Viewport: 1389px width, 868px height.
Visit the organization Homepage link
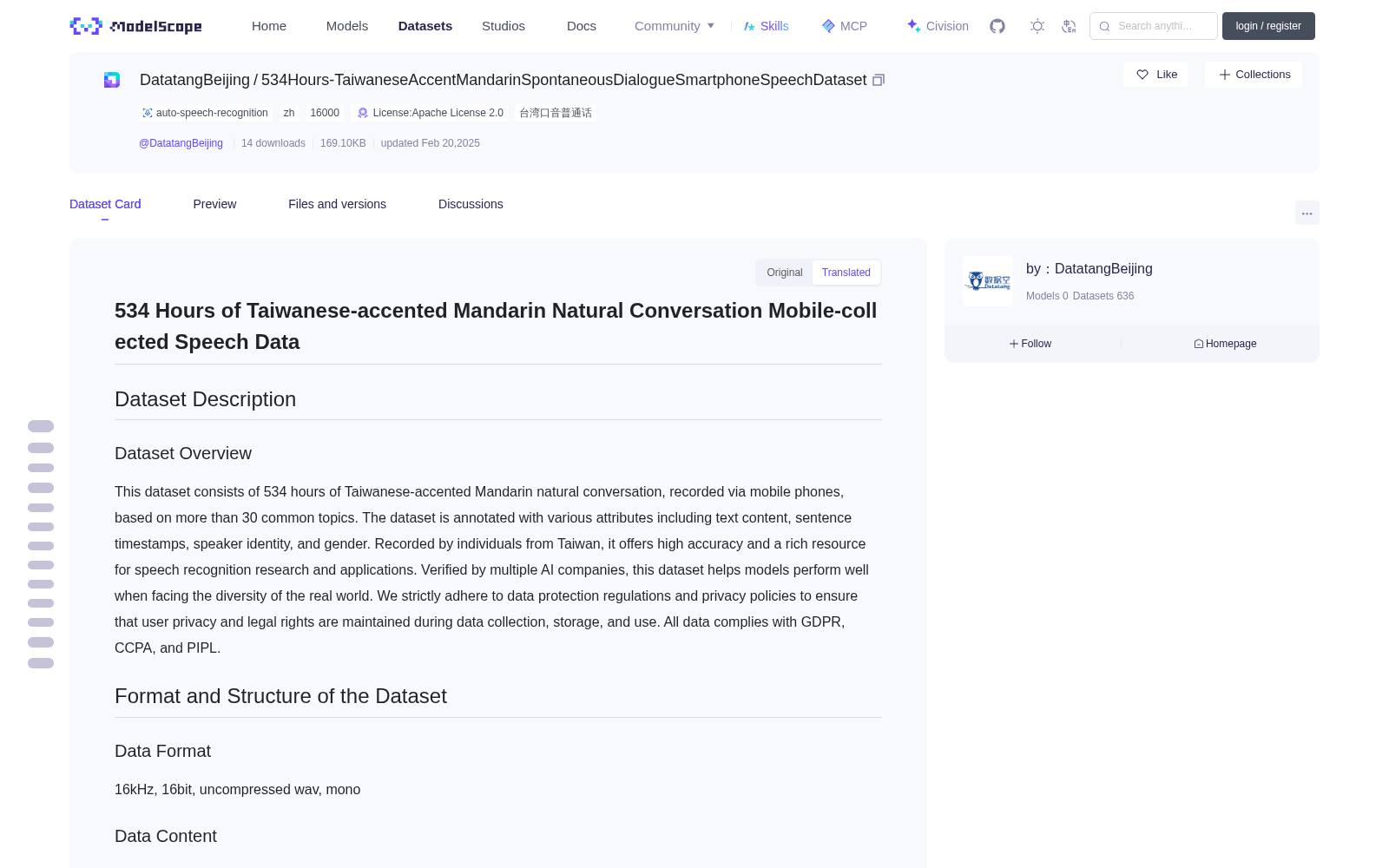point(1225,344)
